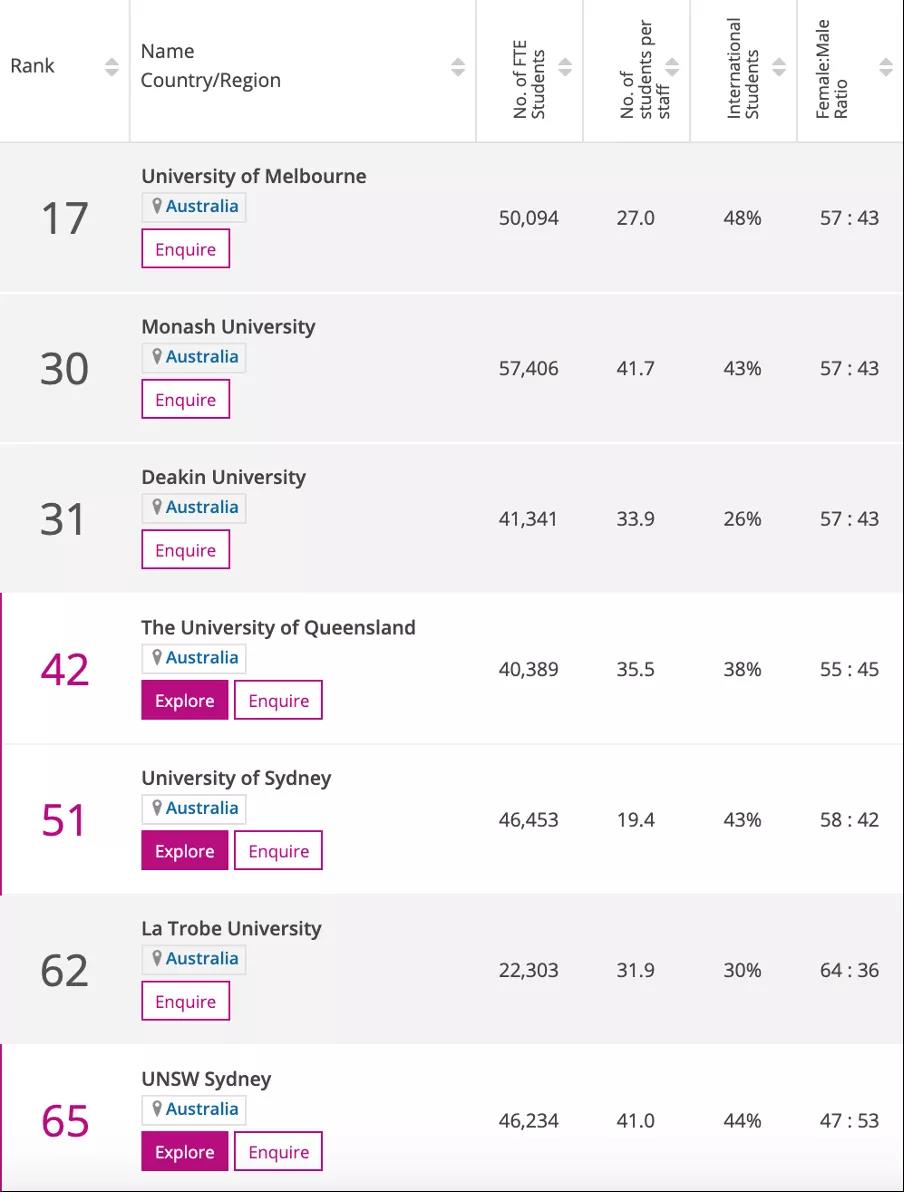The width and height of the screenshot is (904, 1192).
Task: Click Explore for UNSW Sydney
Action: pos(185,1152)
